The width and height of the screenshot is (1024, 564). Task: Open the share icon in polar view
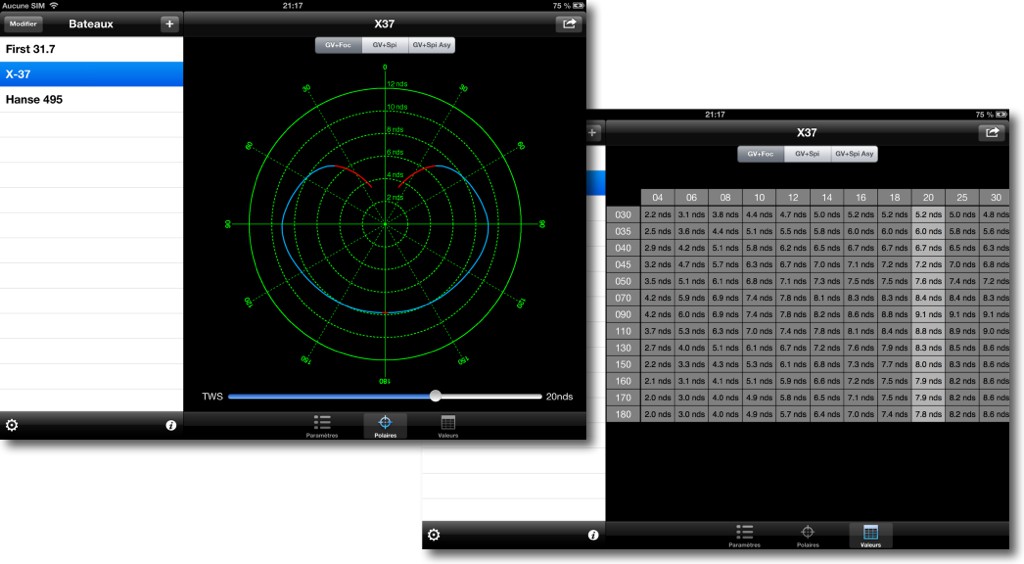pos(569,24)
